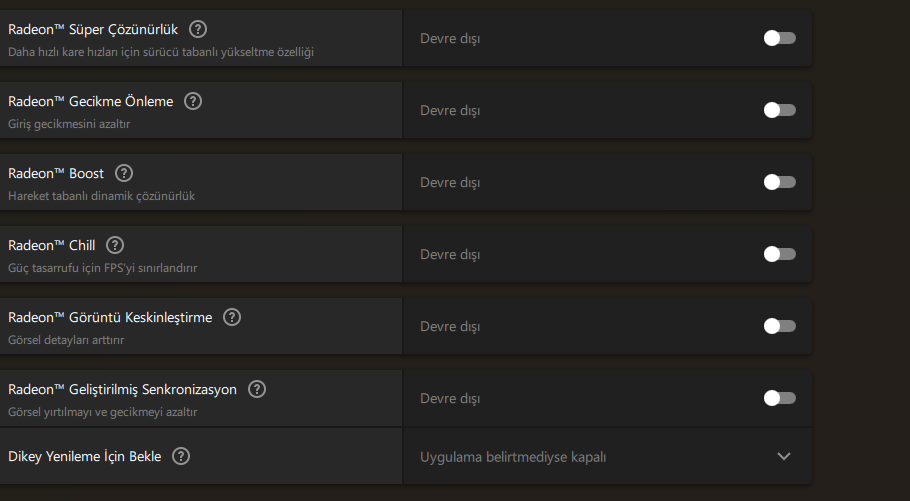Click 'Daha hızlı kare hızları' description text
Screen dimensions: 910x501
[x=161, y=52]
